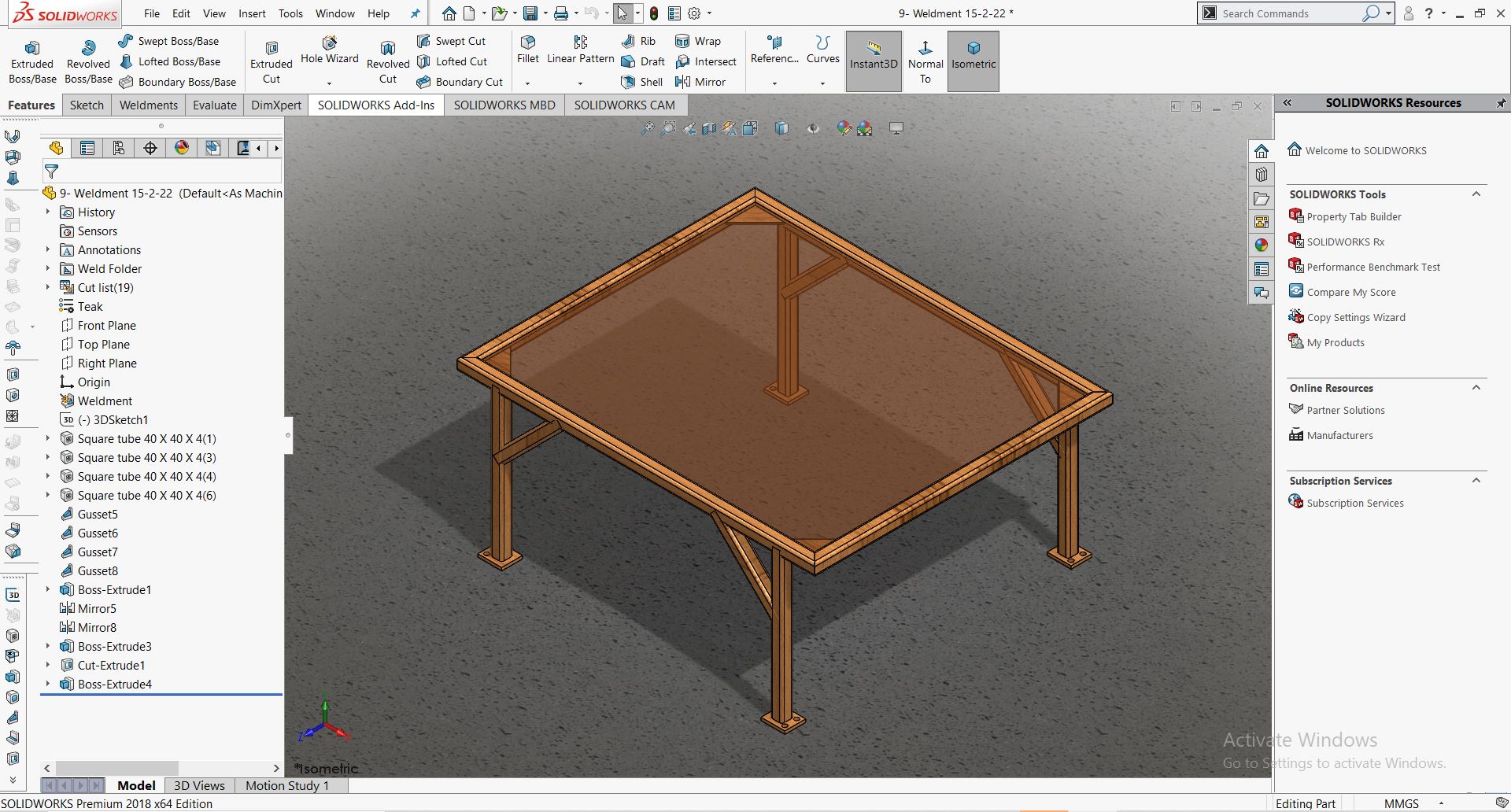Select the Revolved Boss/Base tool
This screenshot has height=812, width=1511.
(x=88, y=62)
